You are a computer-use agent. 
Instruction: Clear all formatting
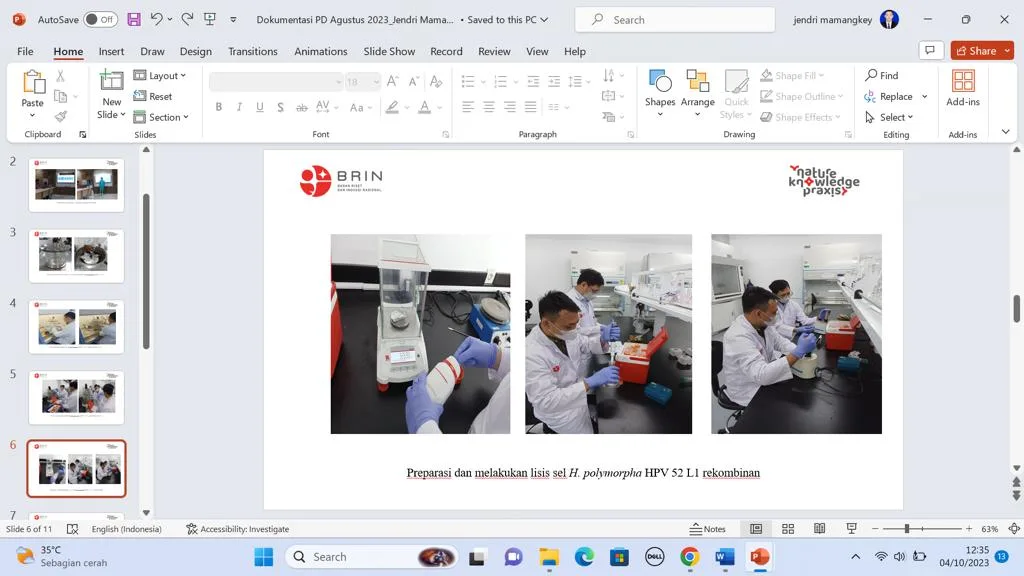tap(436, 82)
